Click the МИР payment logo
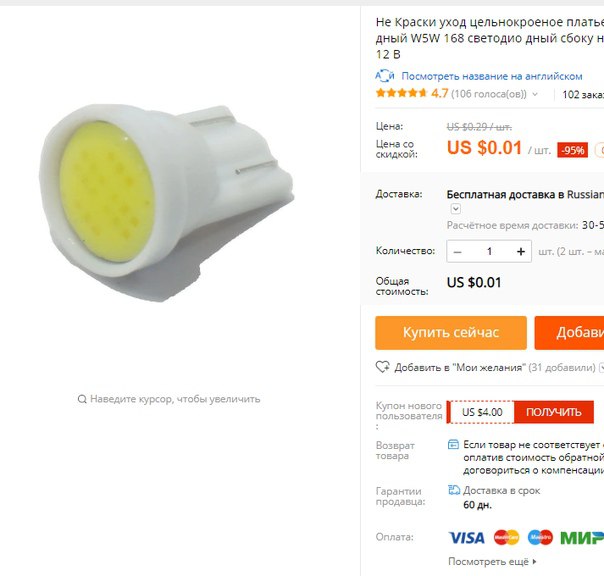This screenshot has width=604, height=576. point(582,538)
